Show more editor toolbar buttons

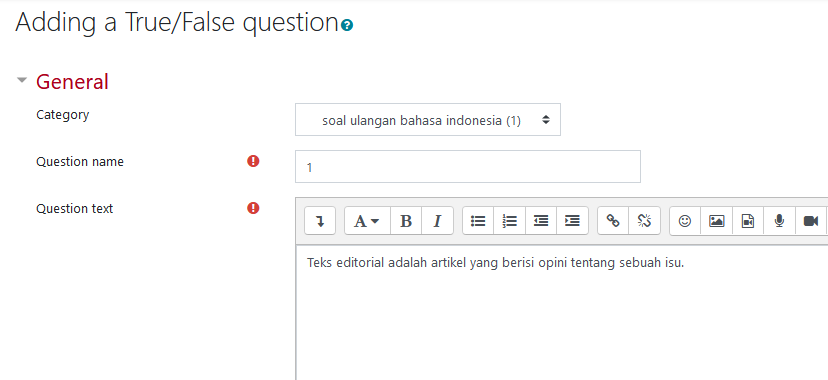(x=320, y=221)
